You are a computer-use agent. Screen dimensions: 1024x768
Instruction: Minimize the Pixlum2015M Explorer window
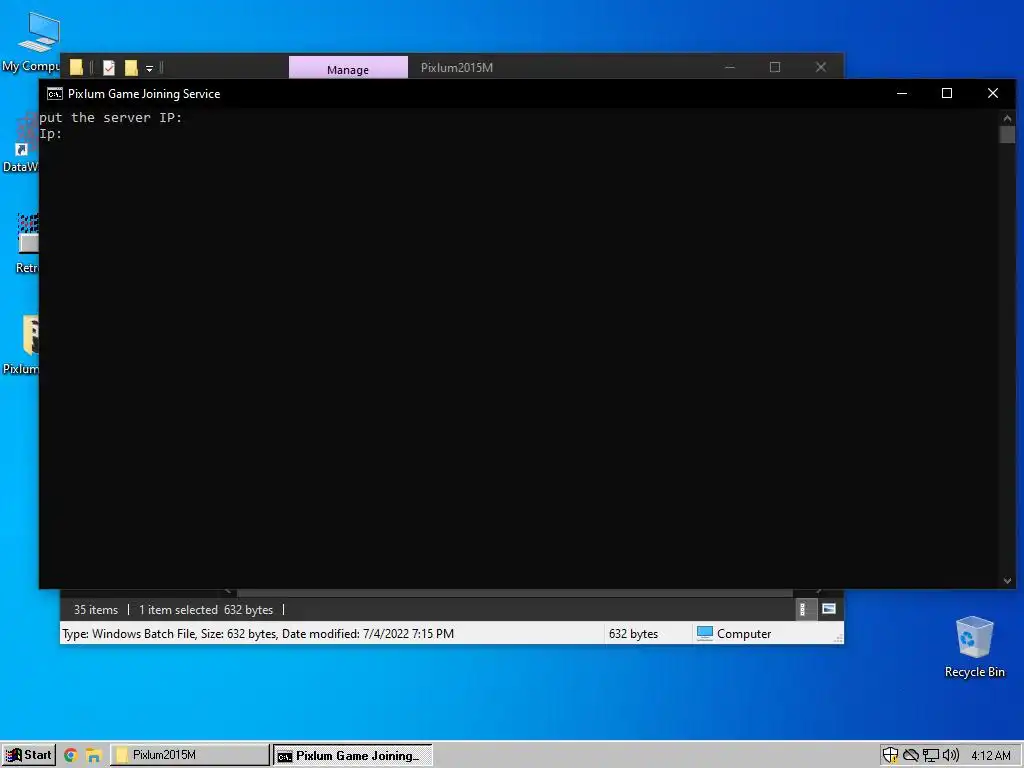tap(730, 67)
